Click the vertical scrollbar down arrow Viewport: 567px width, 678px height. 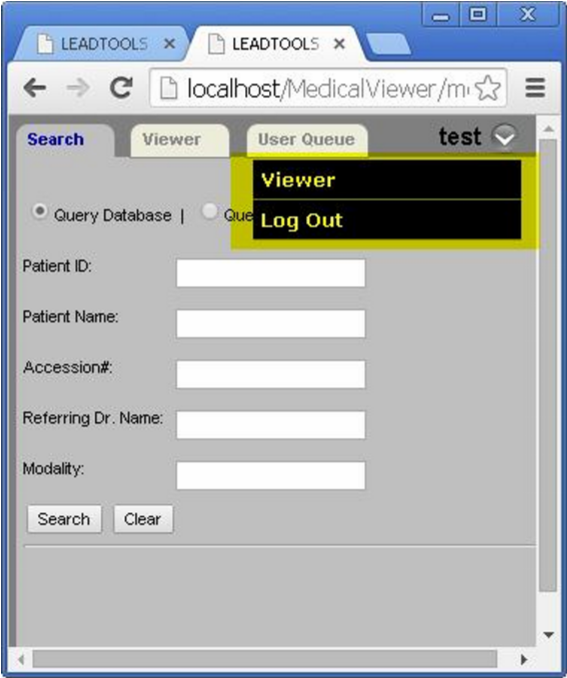[x=549, y=635]
